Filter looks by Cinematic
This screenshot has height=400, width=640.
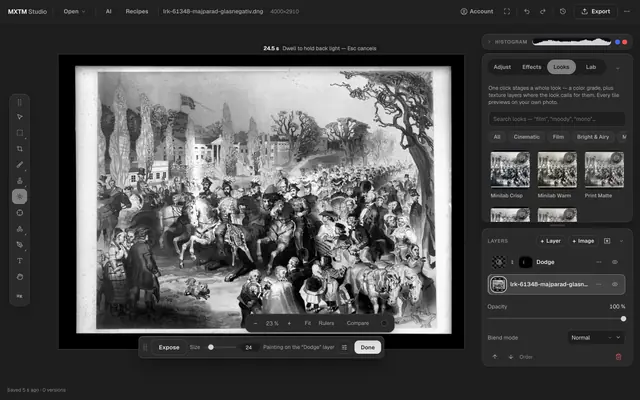click(527, 137)
